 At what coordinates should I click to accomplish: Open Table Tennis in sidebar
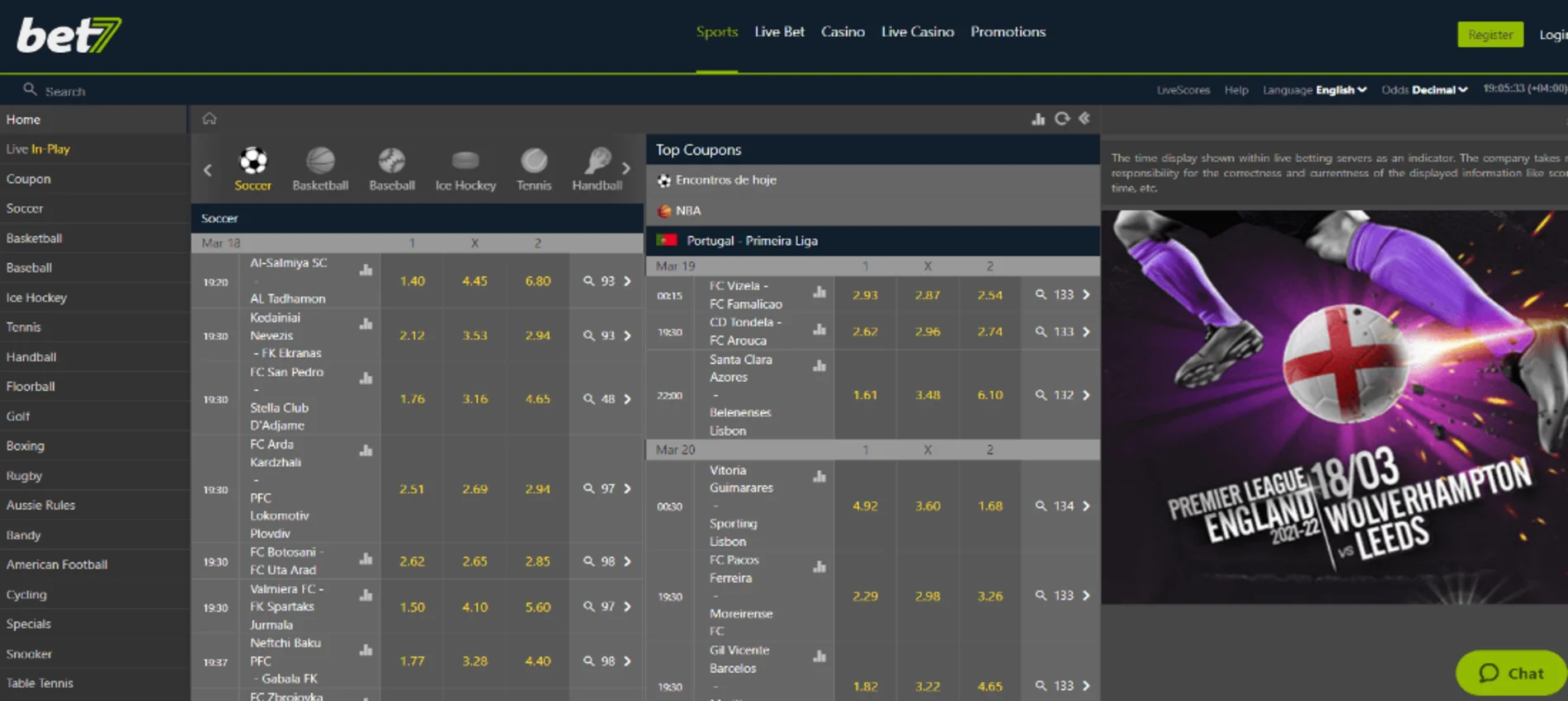94,684
